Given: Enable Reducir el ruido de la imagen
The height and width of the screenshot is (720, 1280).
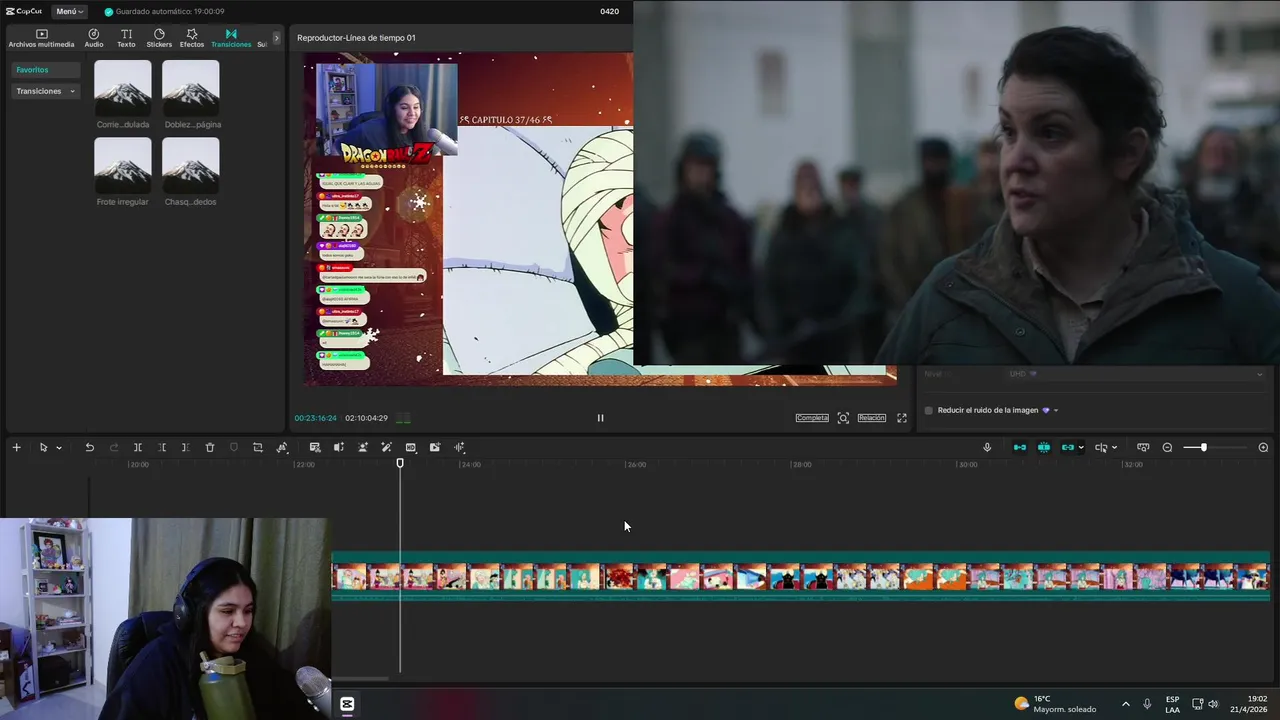Looking at the screenshot, I should coord(928,410).
